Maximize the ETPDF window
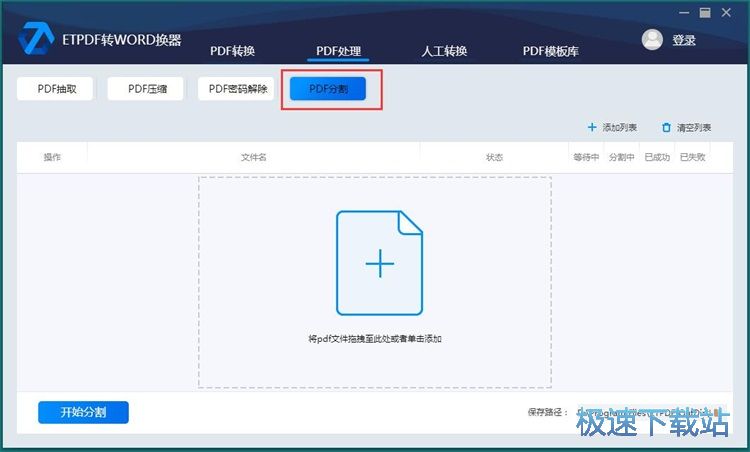750x452 pixels. click(x=705, y=13)
